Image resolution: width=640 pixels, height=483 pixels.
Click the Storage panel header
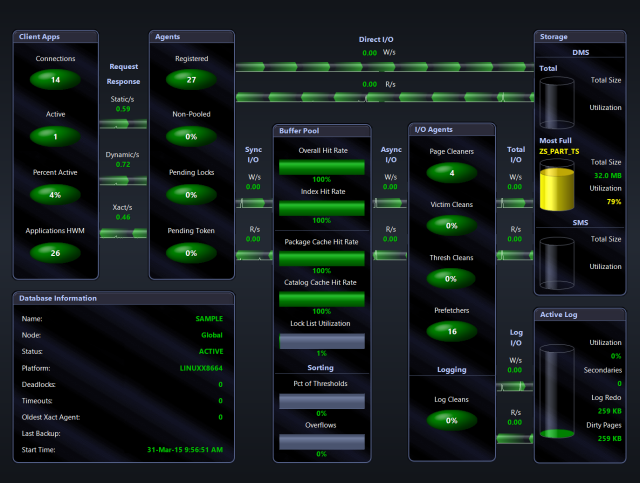click(580, 37)
